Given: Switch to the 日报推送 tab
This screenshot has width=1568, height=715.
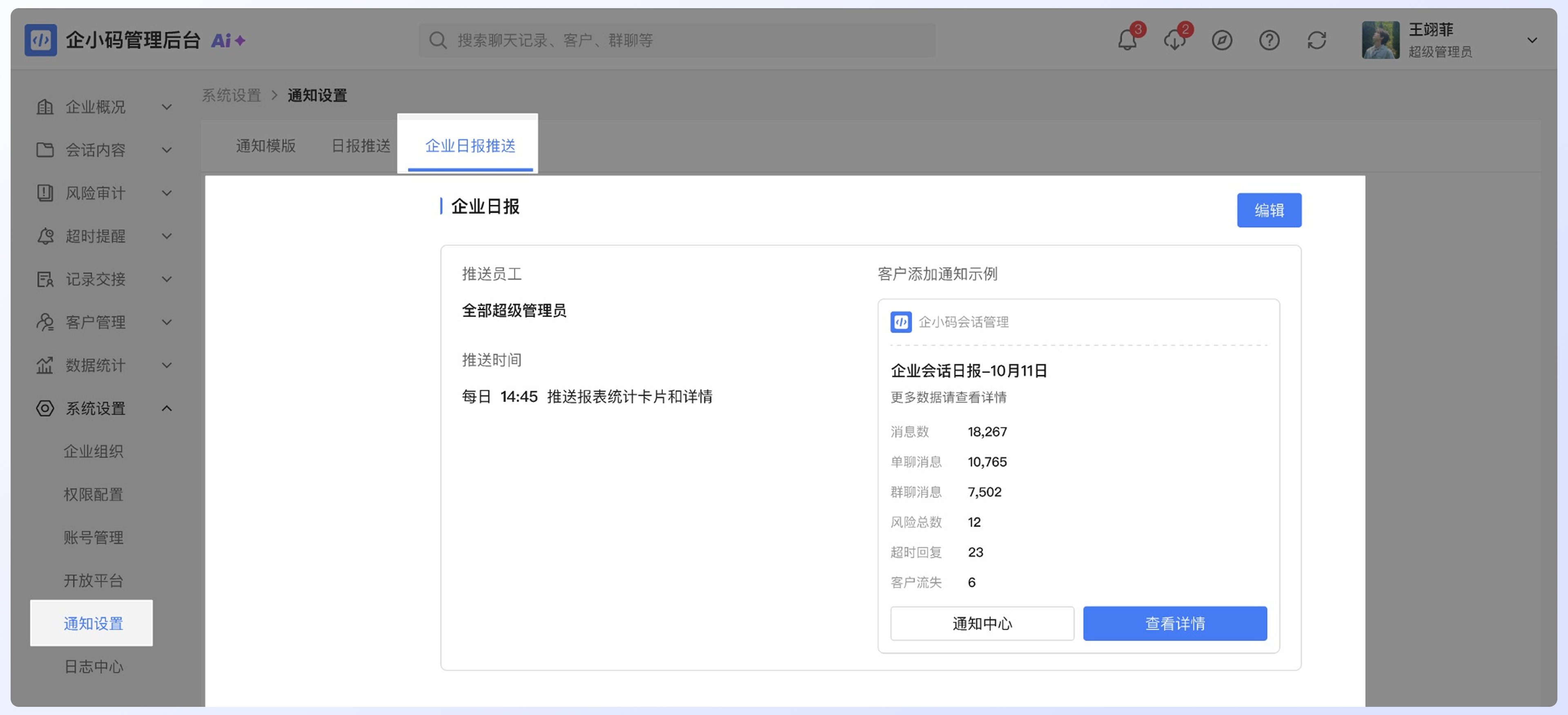Looking at the screenshot, I should tap(360, 146).
